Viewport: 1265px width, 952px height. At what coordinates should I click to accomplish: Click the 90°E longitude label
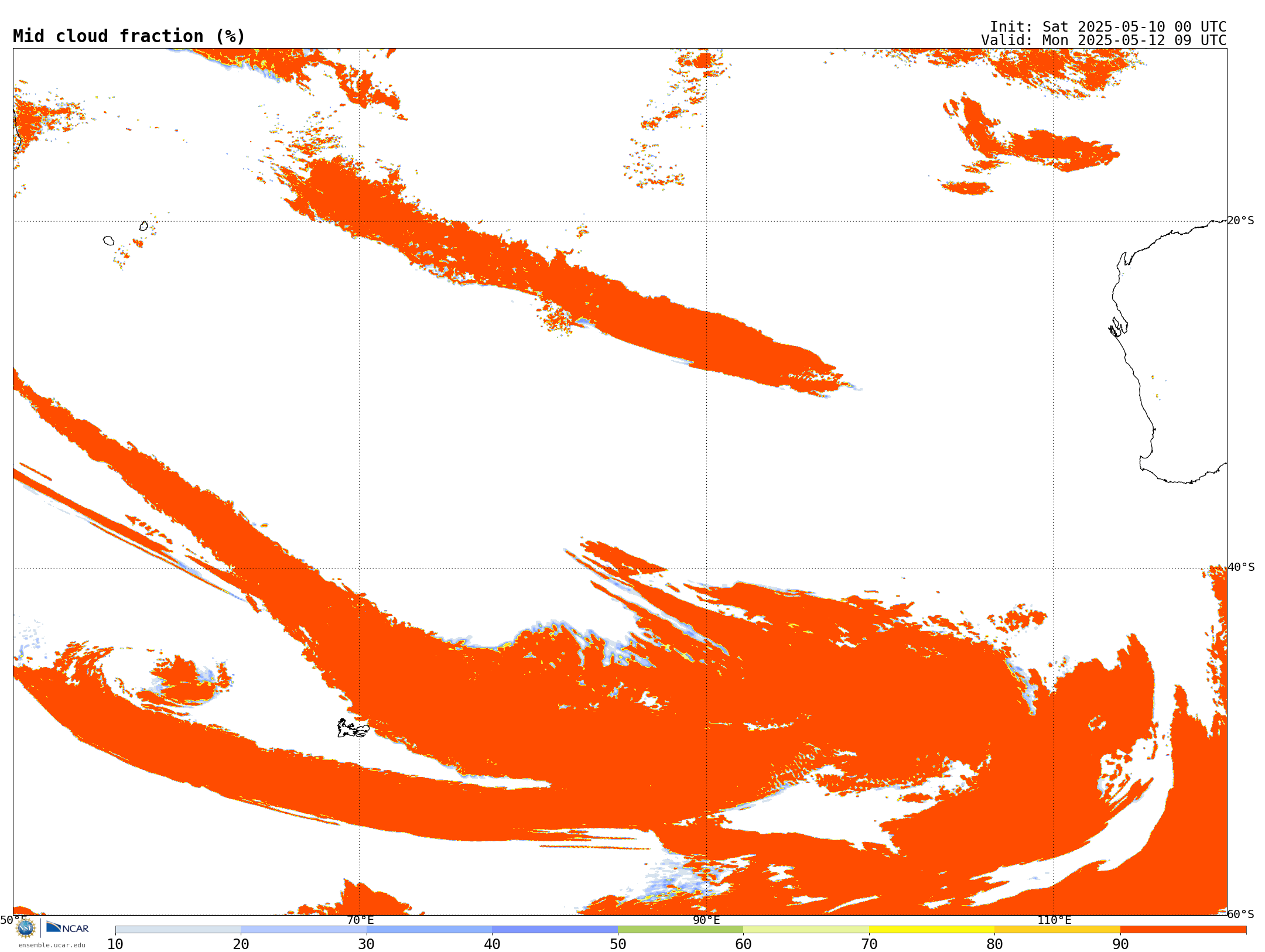tap(707, 920)
